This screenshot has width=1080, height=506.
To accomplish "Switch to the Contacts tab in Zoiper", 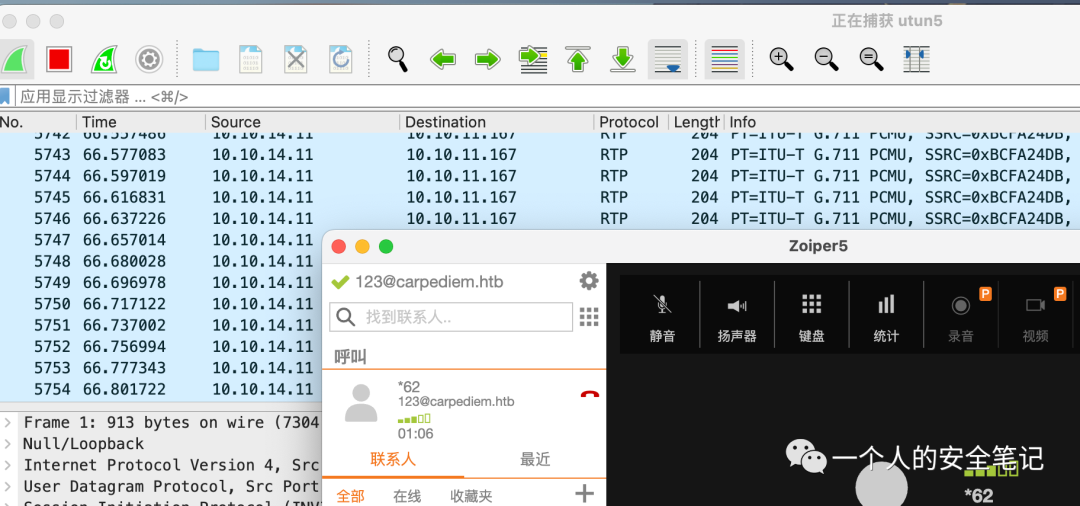I will click(x=393, y=459).
